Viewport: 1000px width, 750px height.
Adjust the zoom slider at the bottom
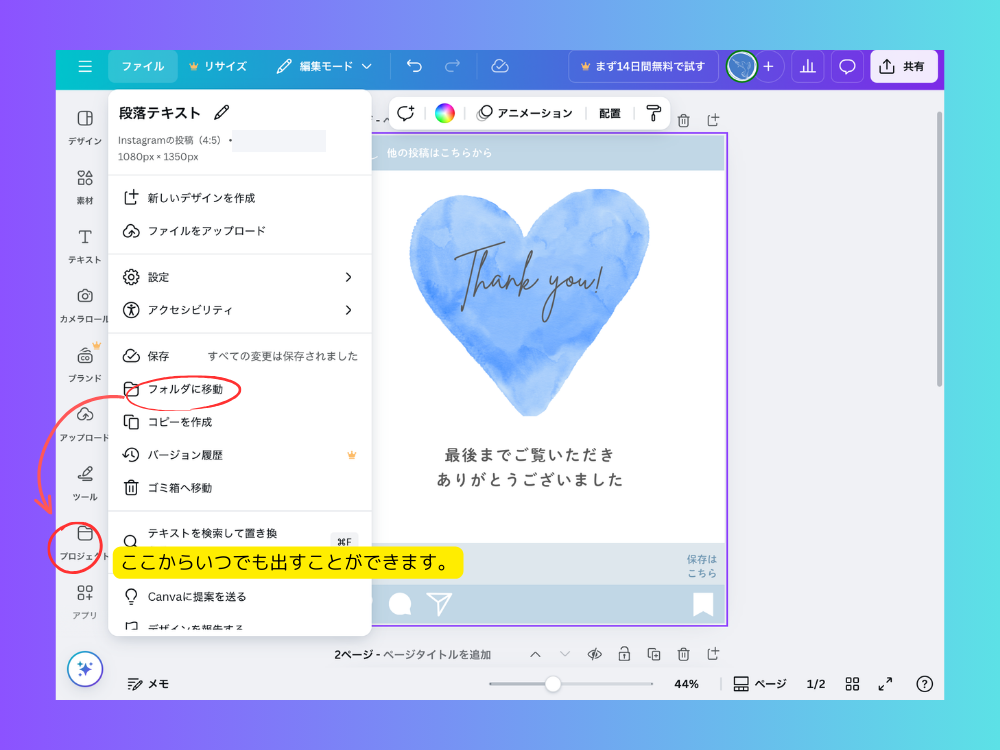pyautogui.click(x=554, y=684)
